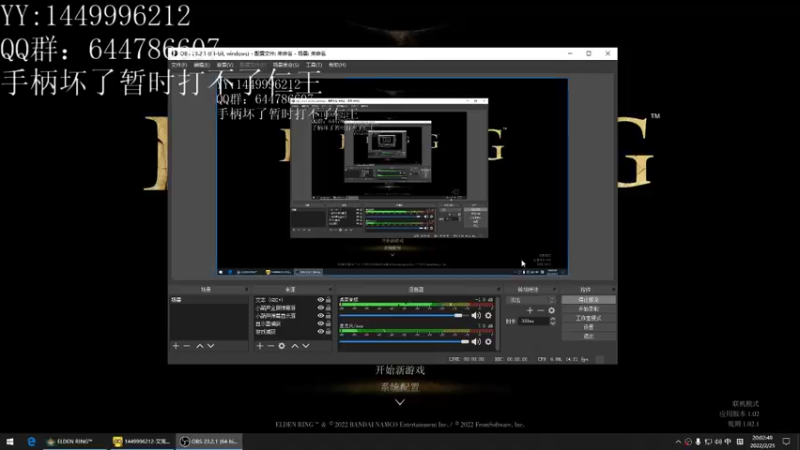Pop out the 场景 dock panel

point(246,289)
